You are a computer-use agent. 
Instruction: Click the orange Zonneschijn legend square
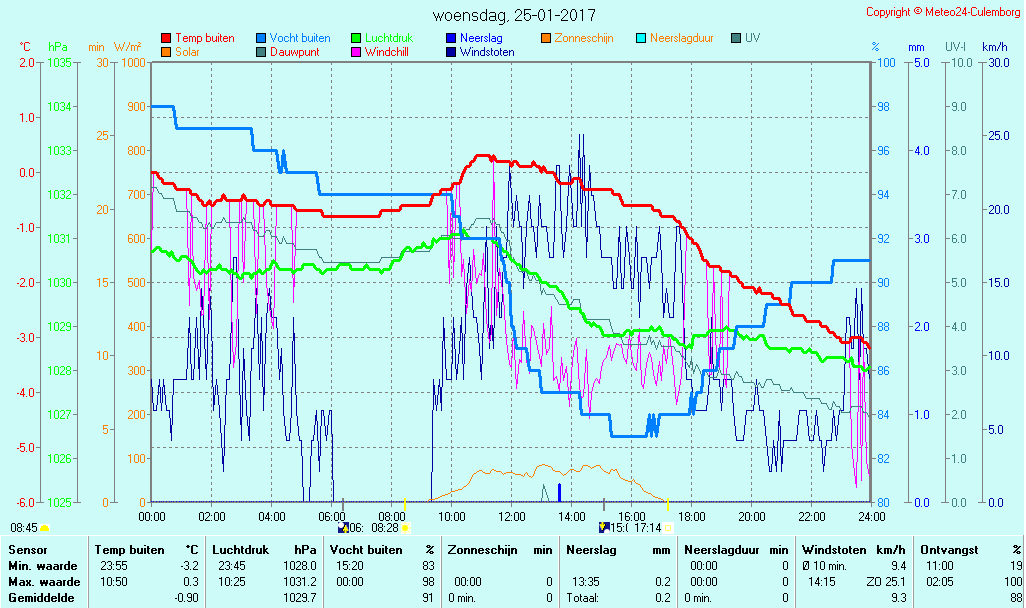[x=546, y=38]
